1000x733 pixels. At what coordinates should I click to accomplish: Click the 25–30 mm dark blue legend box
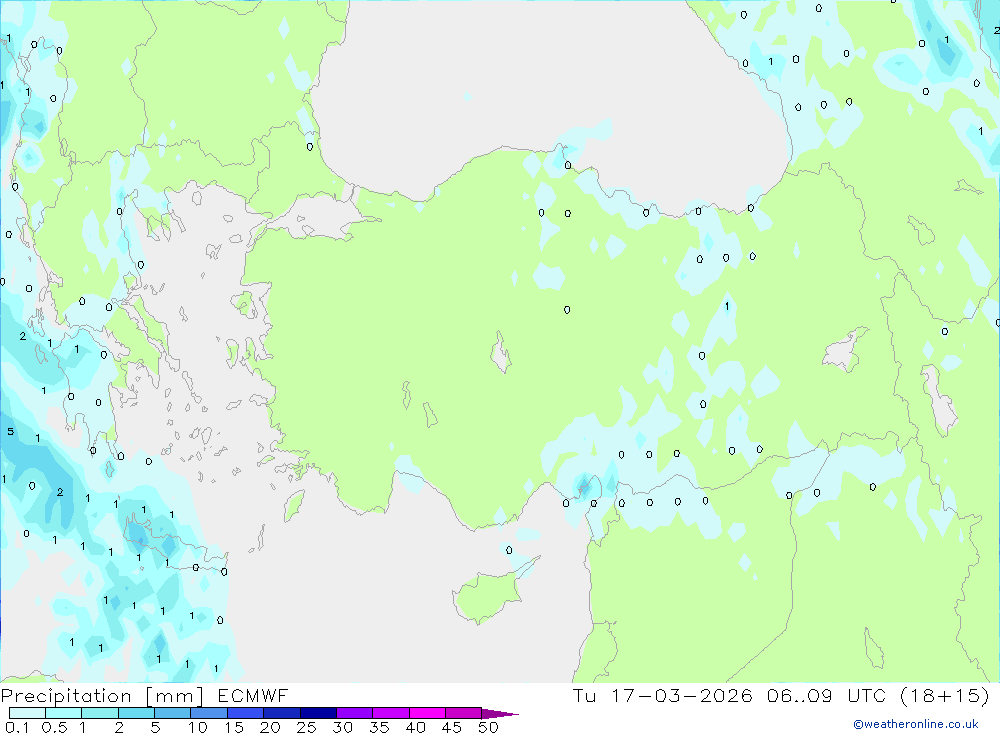point(318,713)
